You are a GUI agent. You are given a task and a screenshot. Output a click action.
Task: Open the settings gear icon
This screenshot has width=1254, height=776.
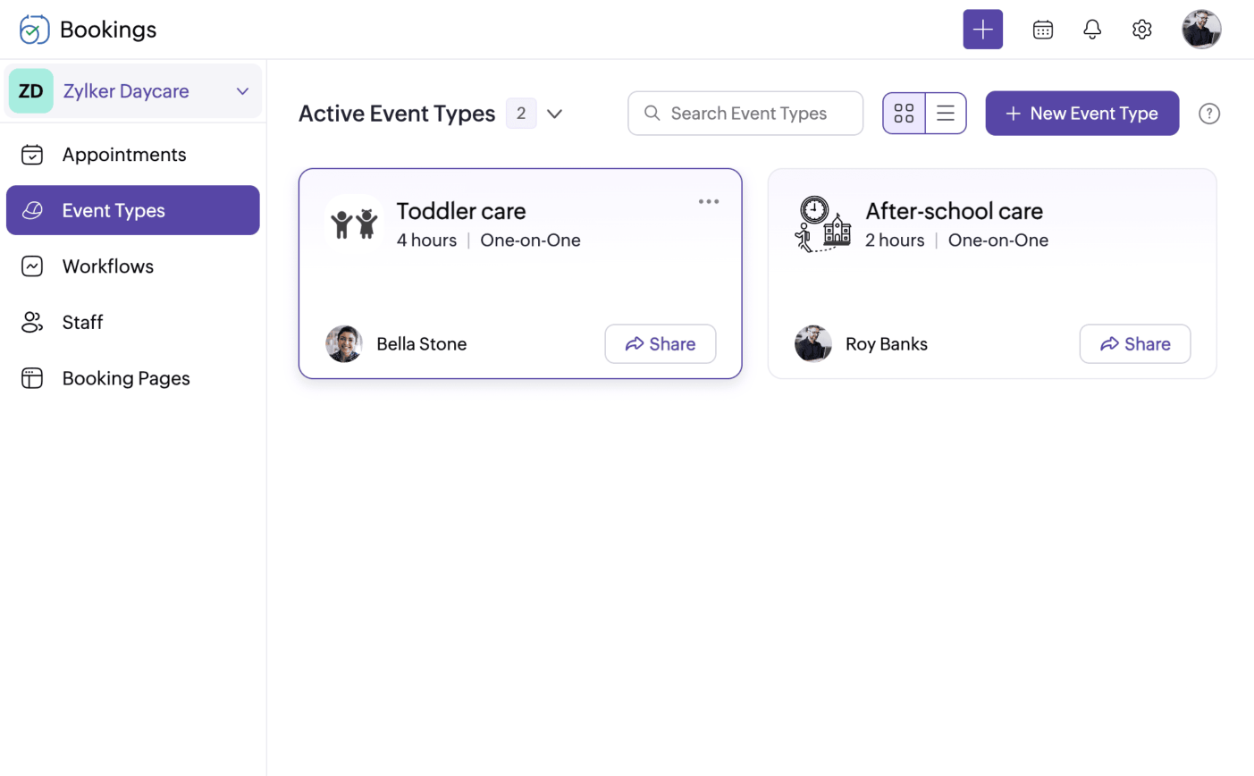pos(1142,30)
